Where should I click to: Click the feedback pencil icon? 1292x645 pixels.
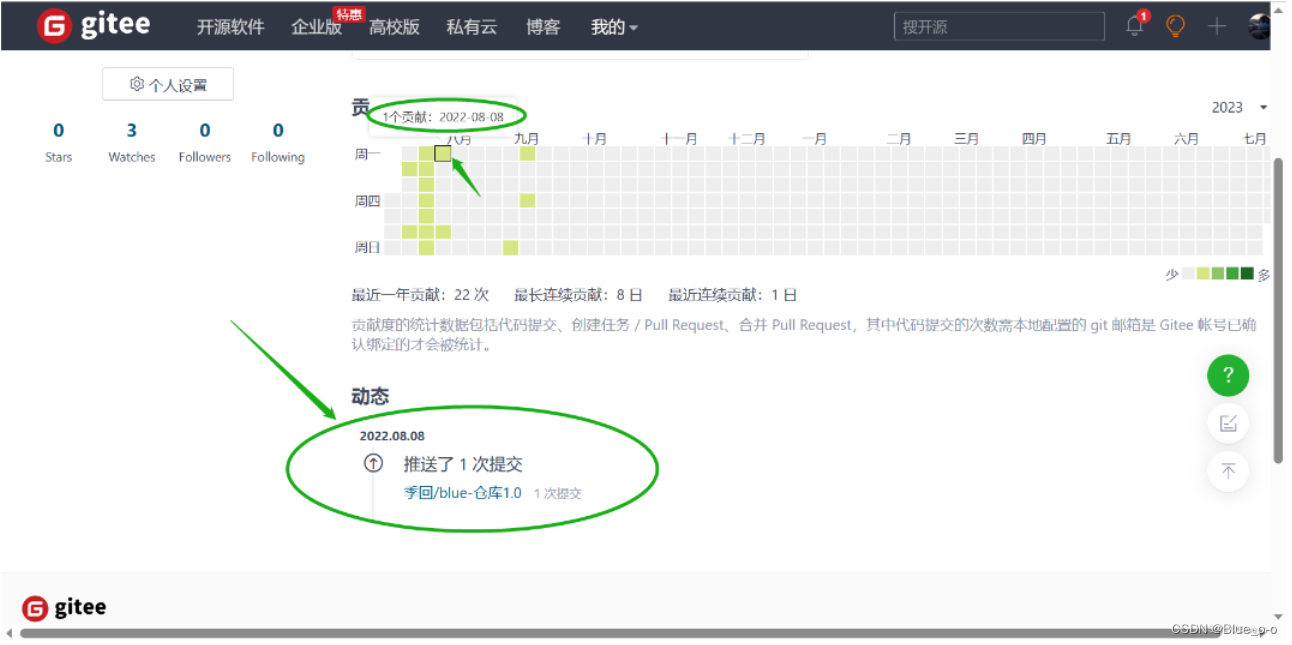pyautogui.click(x=1228, y=423)
